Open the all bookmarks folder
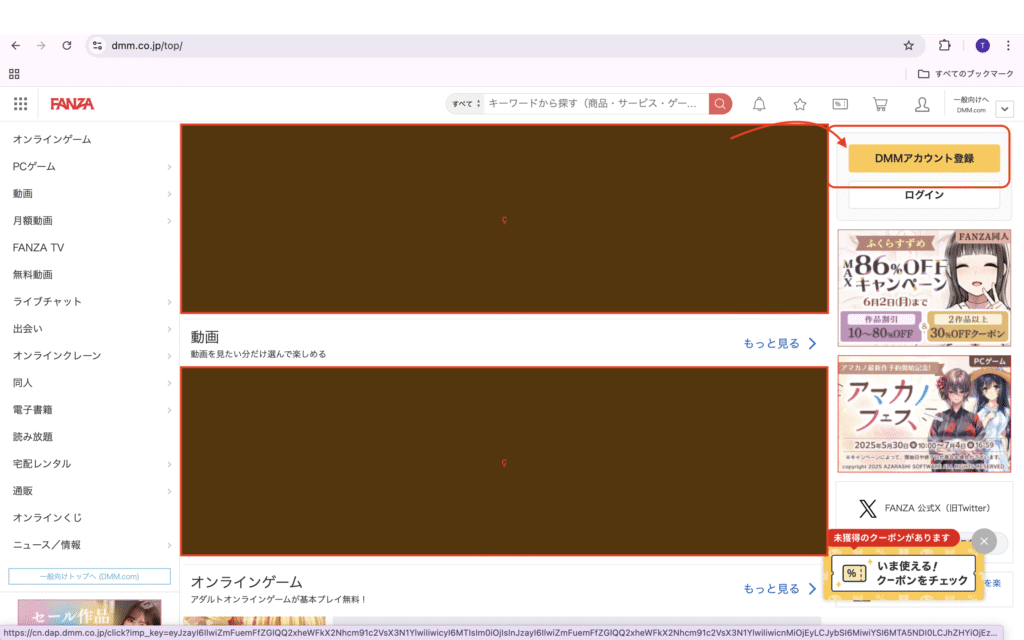 pyautogui.click(x=966, y=74)
